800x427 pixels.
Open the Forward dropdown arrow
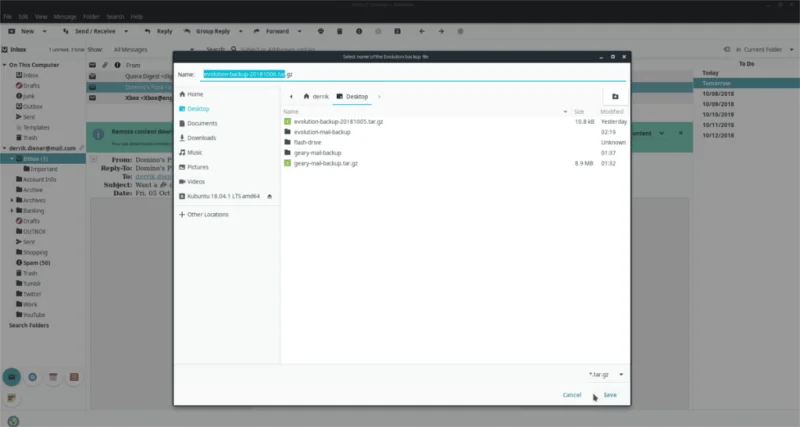coord(299,31)
